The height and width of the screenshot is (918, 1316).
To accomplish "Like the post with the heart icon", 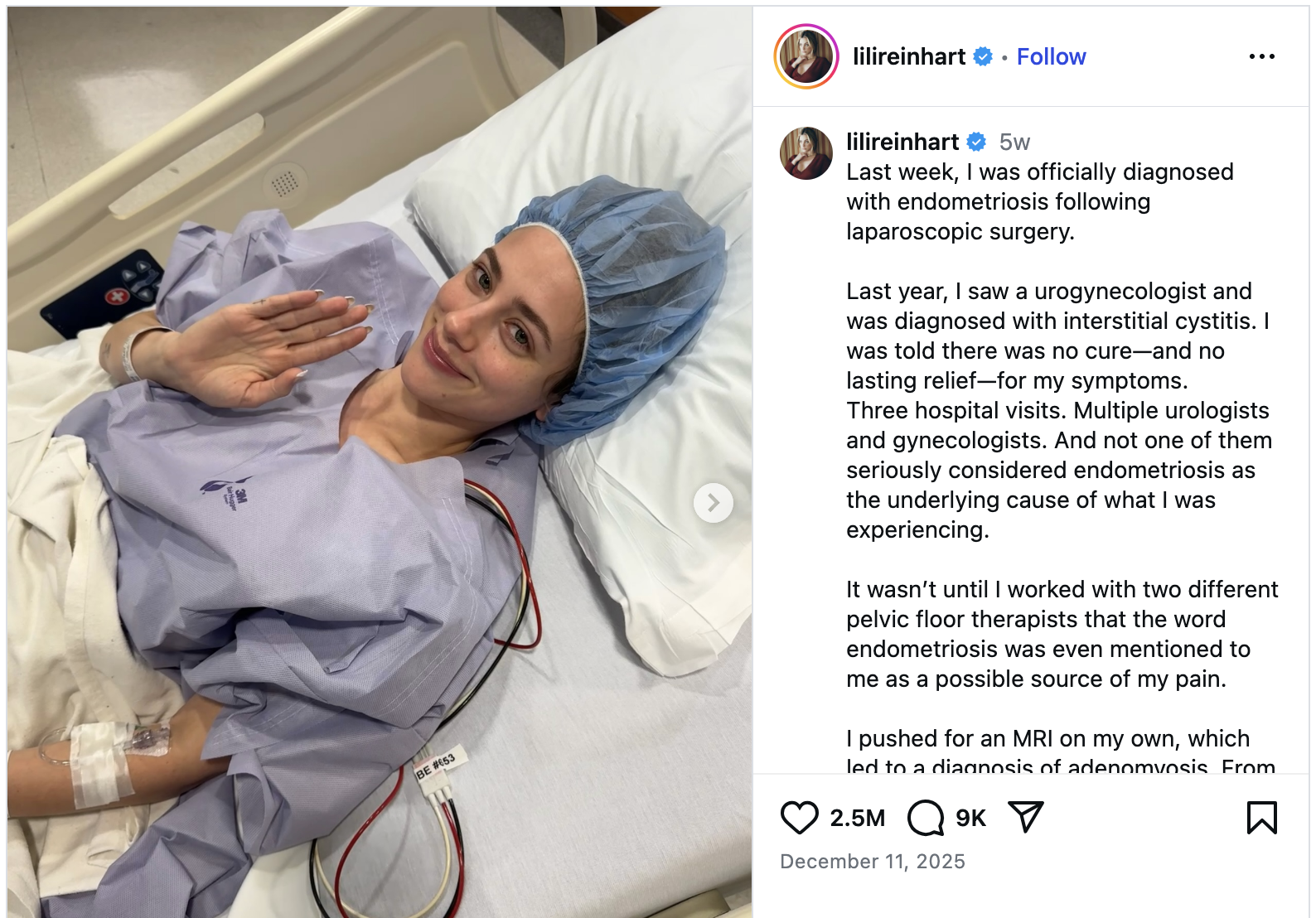I will coord(800,818).
